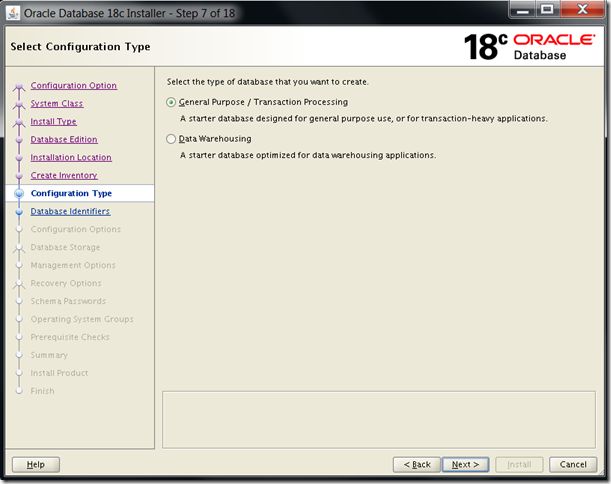Screen dimensions: 611x484
Task: Click the Installation Location step bullet icon
Action: (19, 157)
